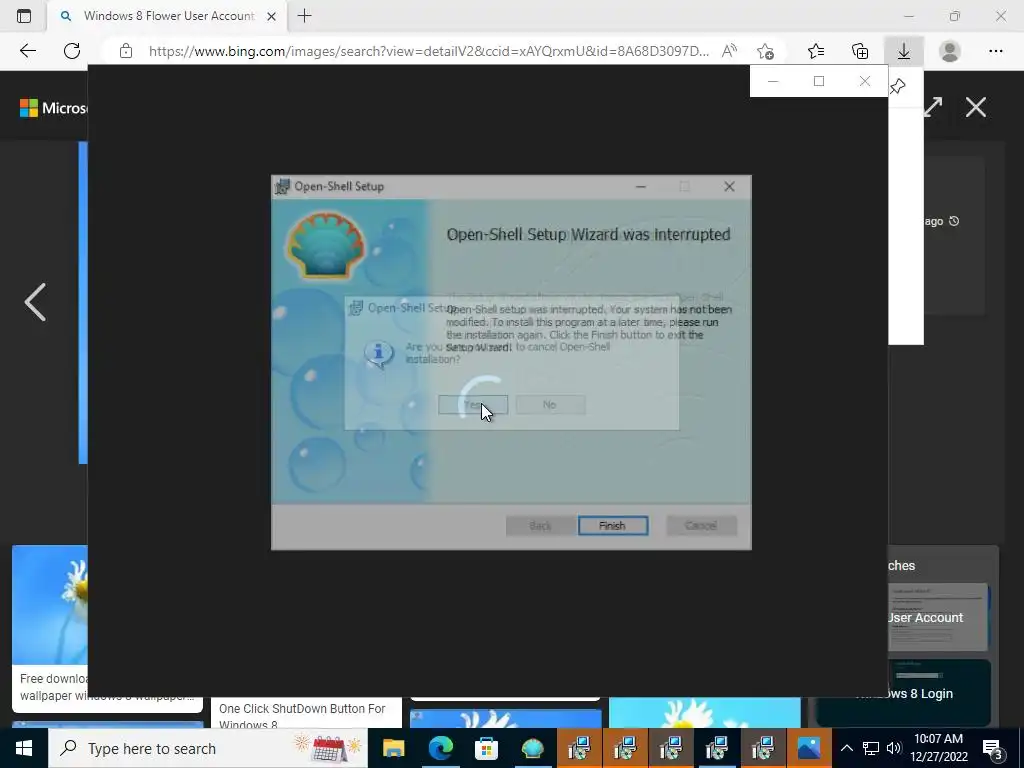Add this page to favorites

tap(765, 51)
